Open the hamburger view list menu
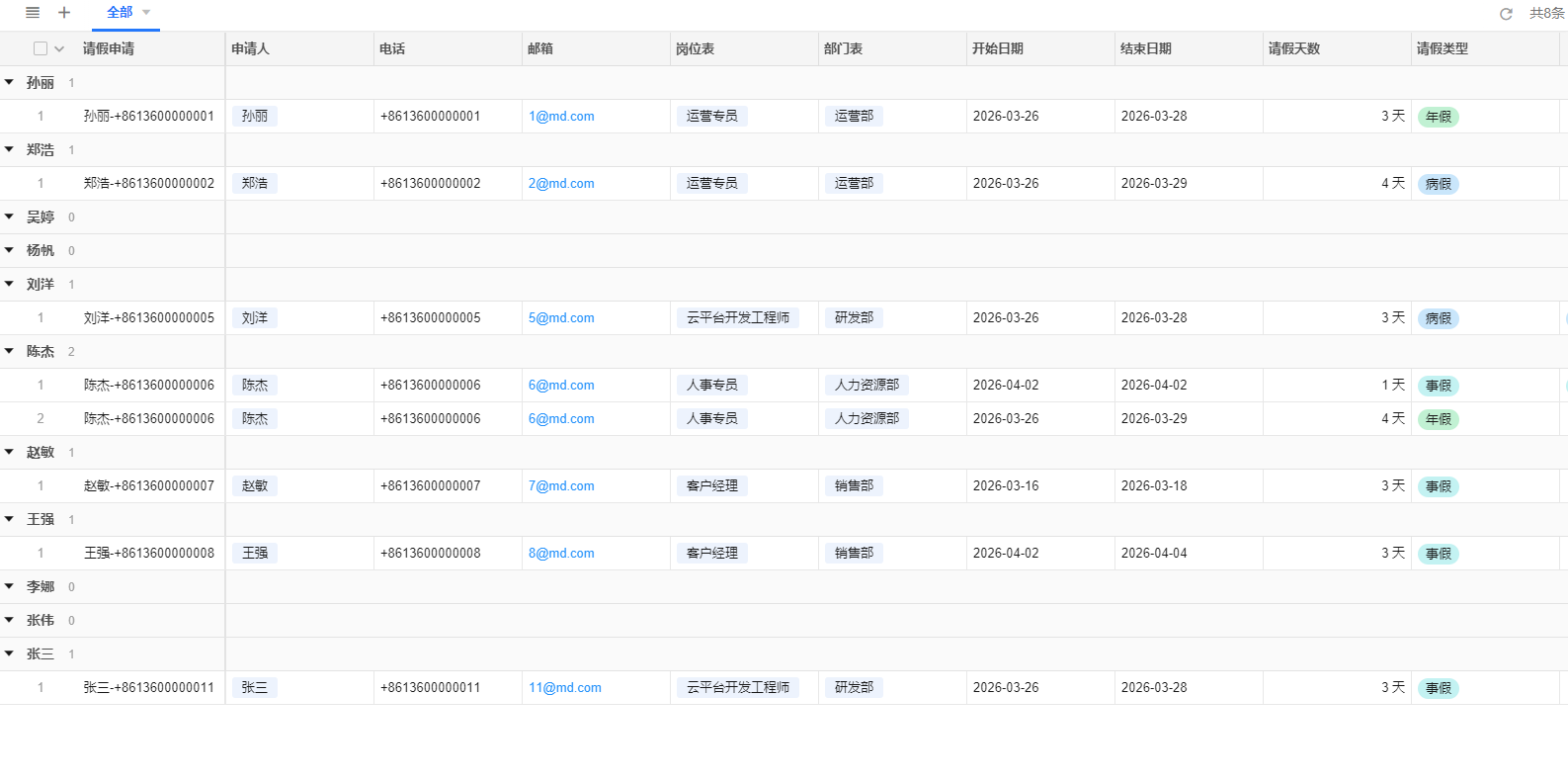 click(33, 13)
